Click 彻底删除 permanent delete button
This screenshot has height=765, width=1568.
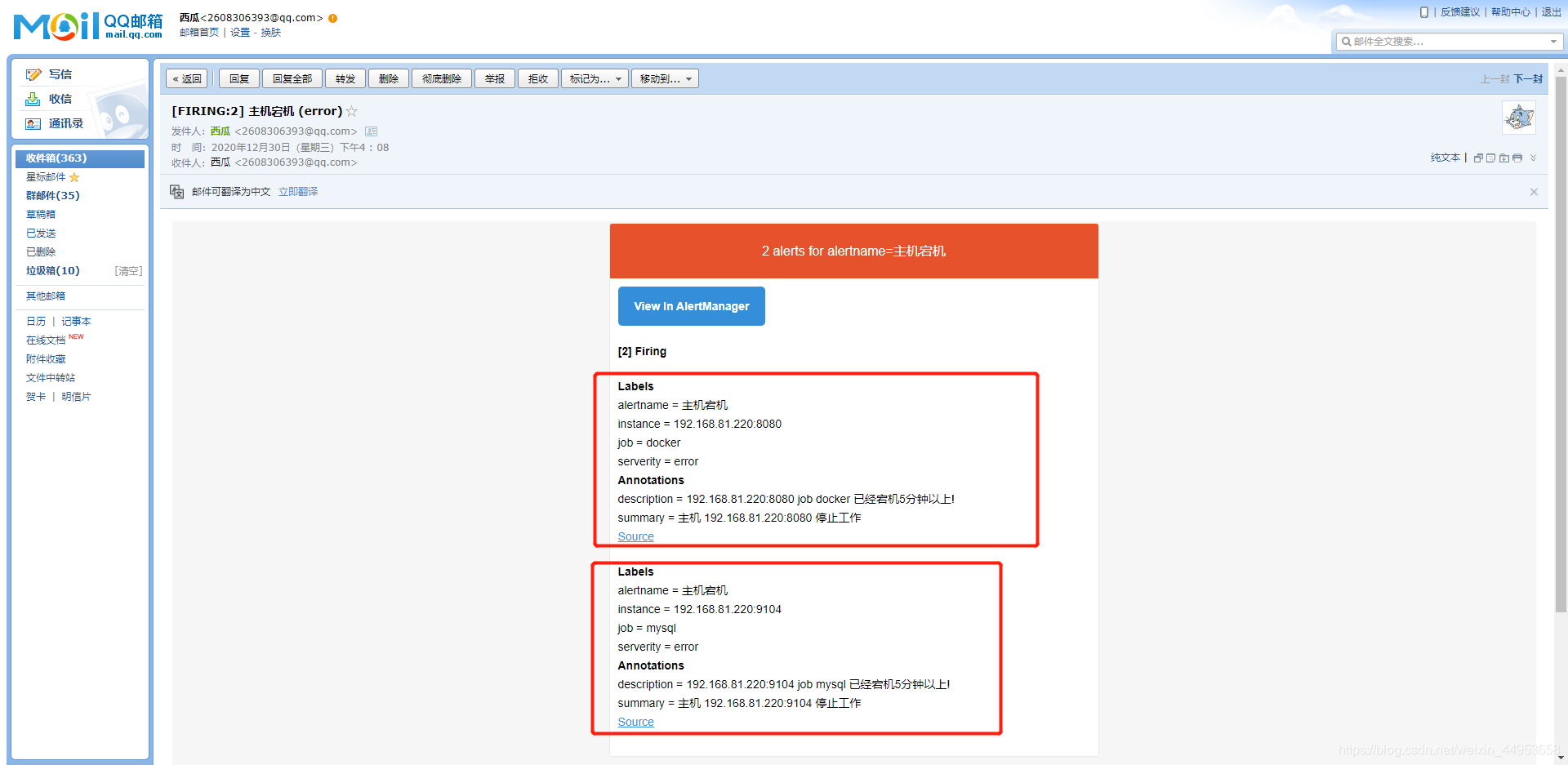click(442, 79)
